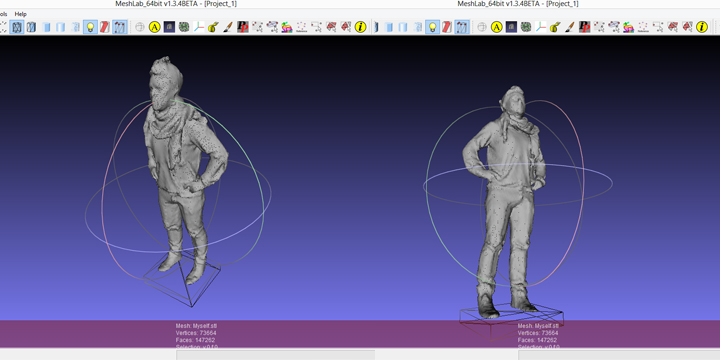
Task: Toggle the light bulb lighting in left window
Action: point(90,27)
